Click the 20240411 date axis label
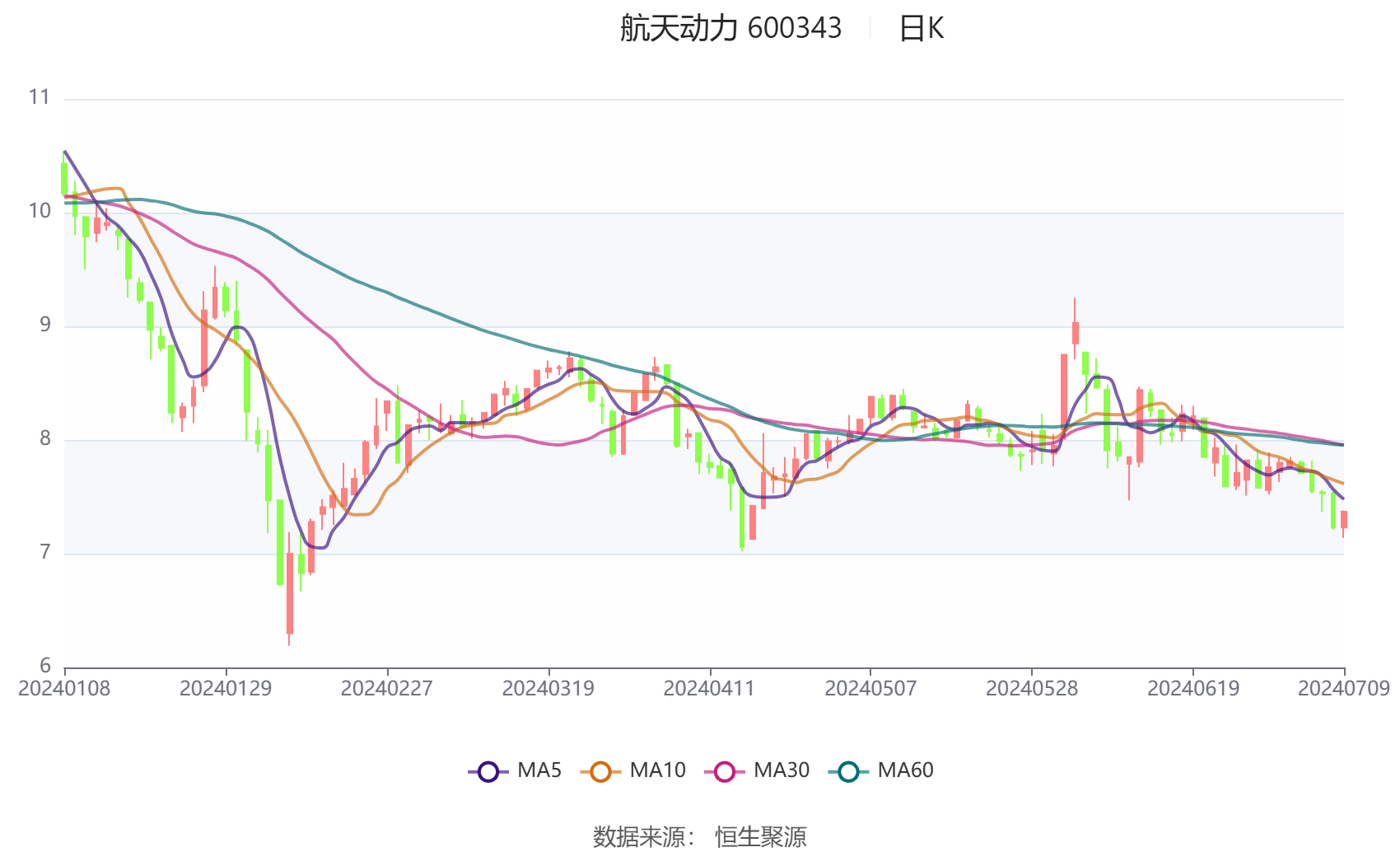This screenshot has height=852, width=1400. click(709, 688)
